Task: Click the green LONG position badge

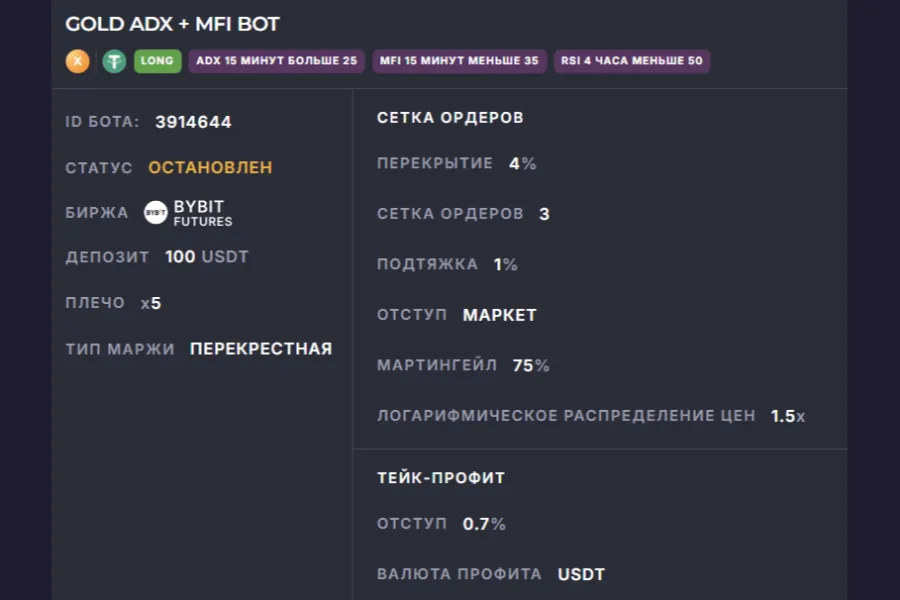Action: [x=157, y=61]
